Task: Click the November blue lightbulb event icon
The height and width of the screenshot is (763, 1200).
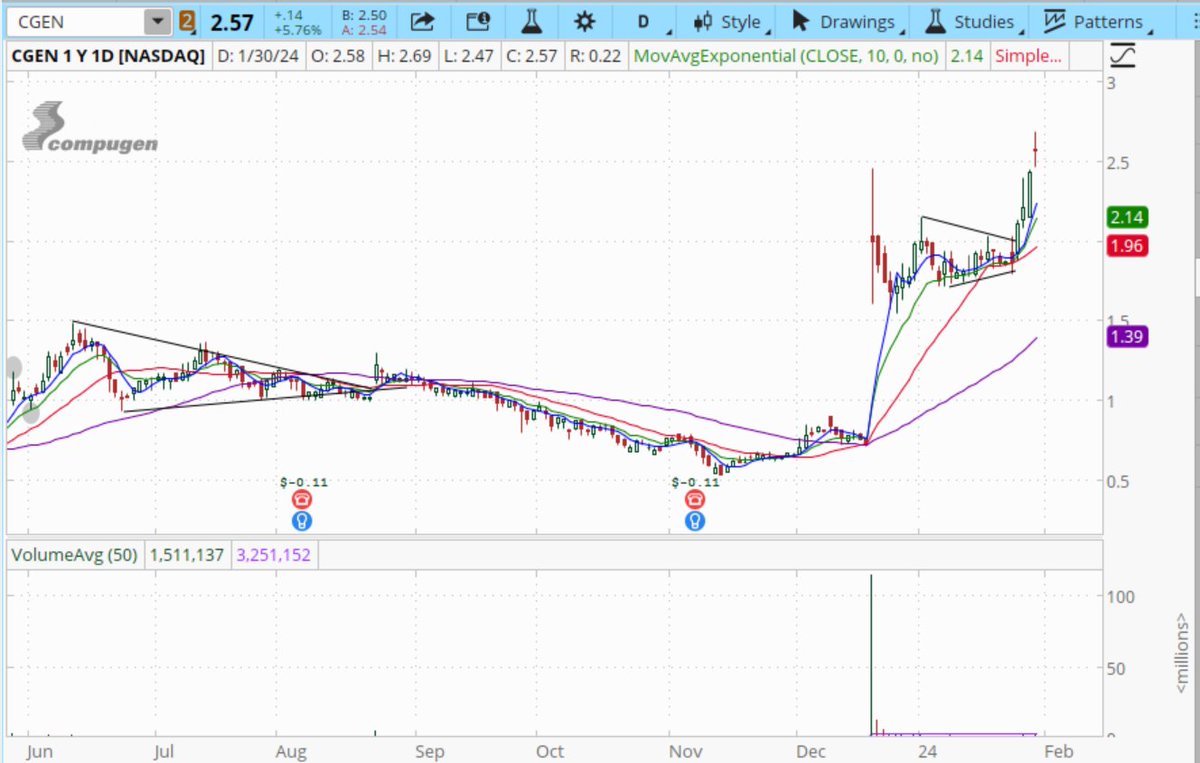Action: (x=695, y=521)
